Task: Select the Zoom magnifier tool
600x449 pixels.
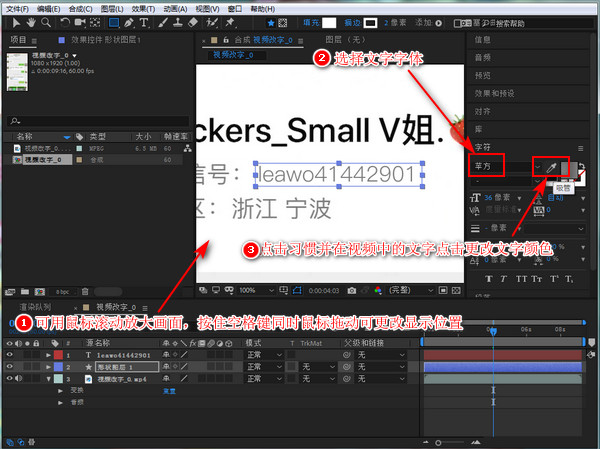Action: (x=44, y=21)
